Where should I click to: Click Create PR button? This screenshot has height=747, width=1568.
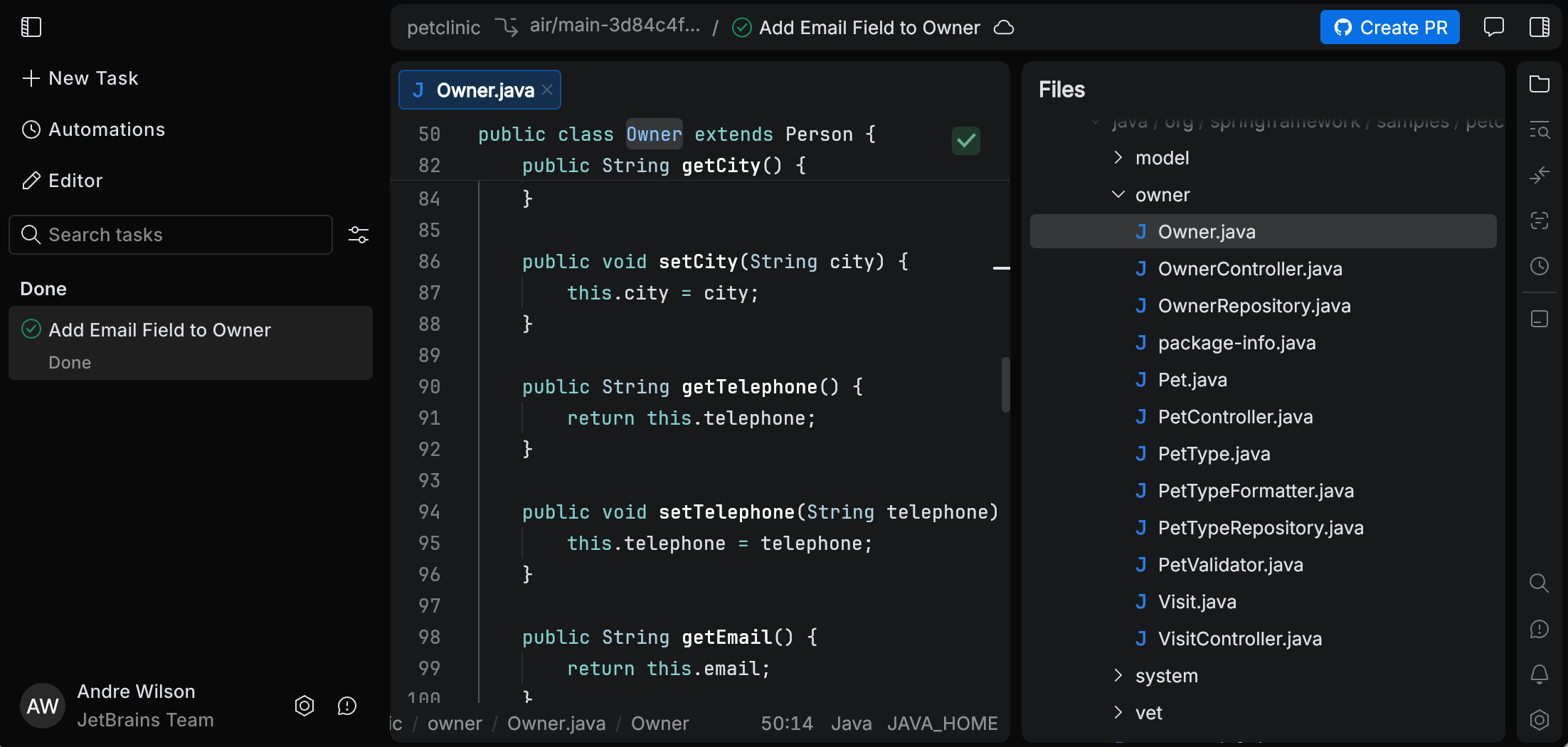tap(1389, 28)
